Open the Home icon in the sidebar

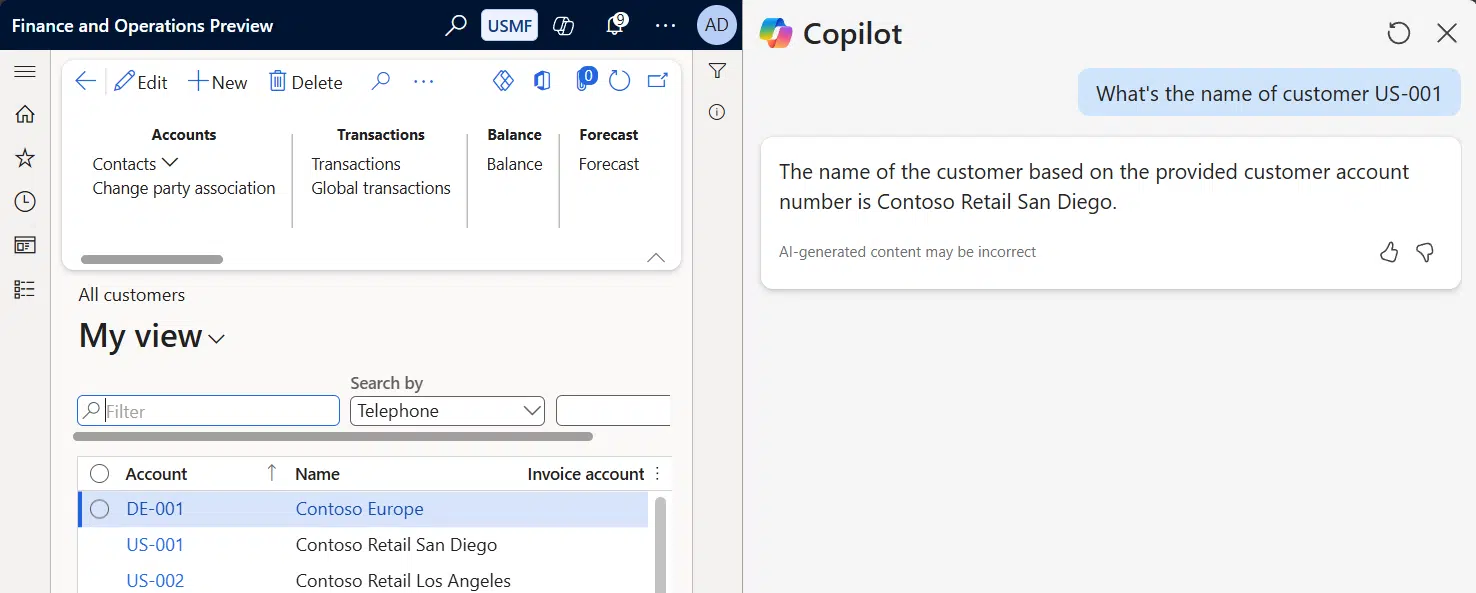[x=24, y=113]
